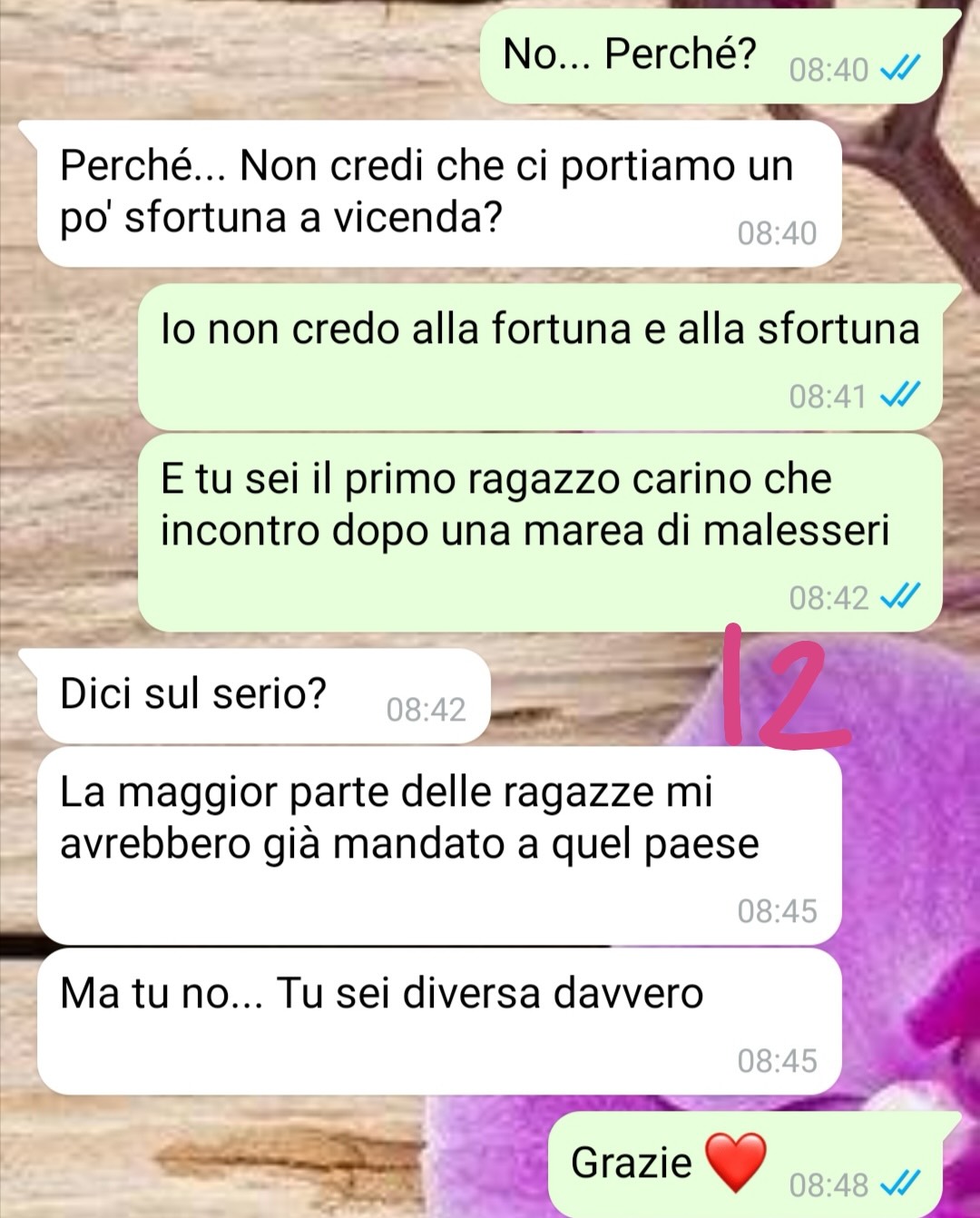Tap the 08:42 timestamp beside 'Dici sul serio?'
Viewport: 980px width, 1218px height.
[x=426, y=709]
